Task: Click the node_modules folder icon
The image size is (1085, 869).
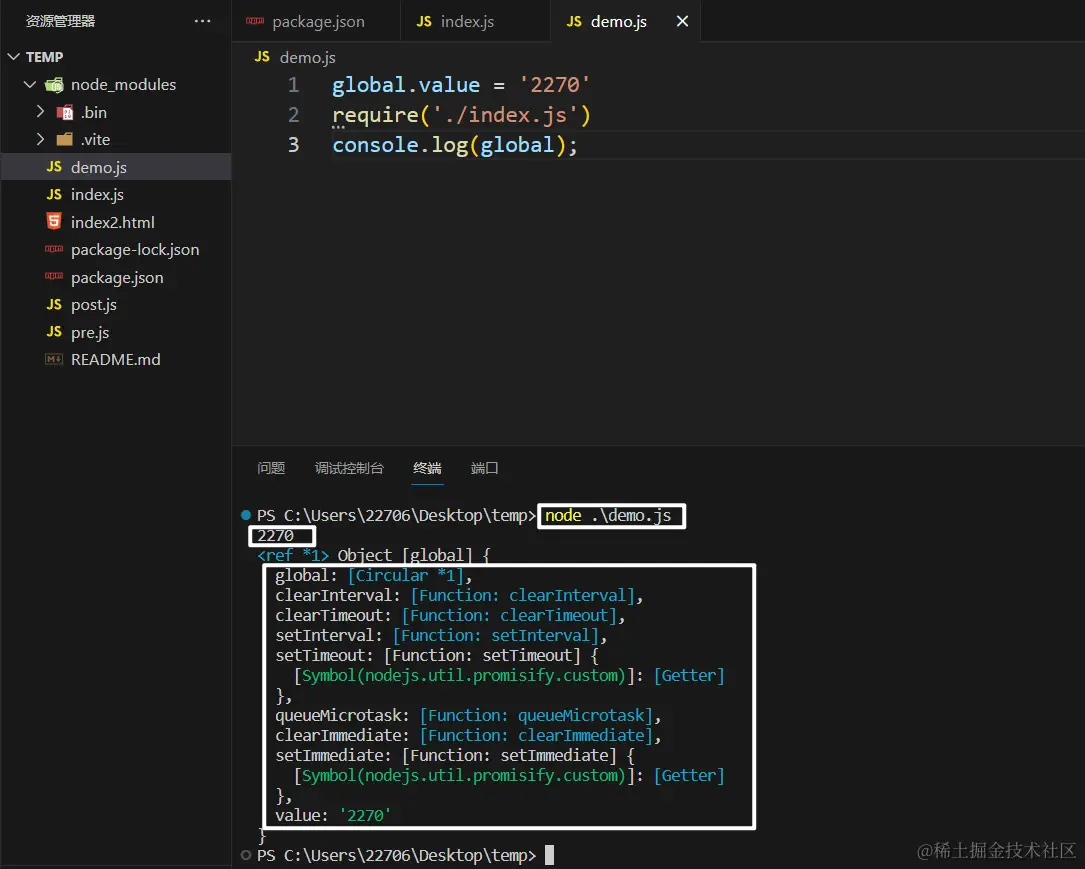Action: [54, 84]
